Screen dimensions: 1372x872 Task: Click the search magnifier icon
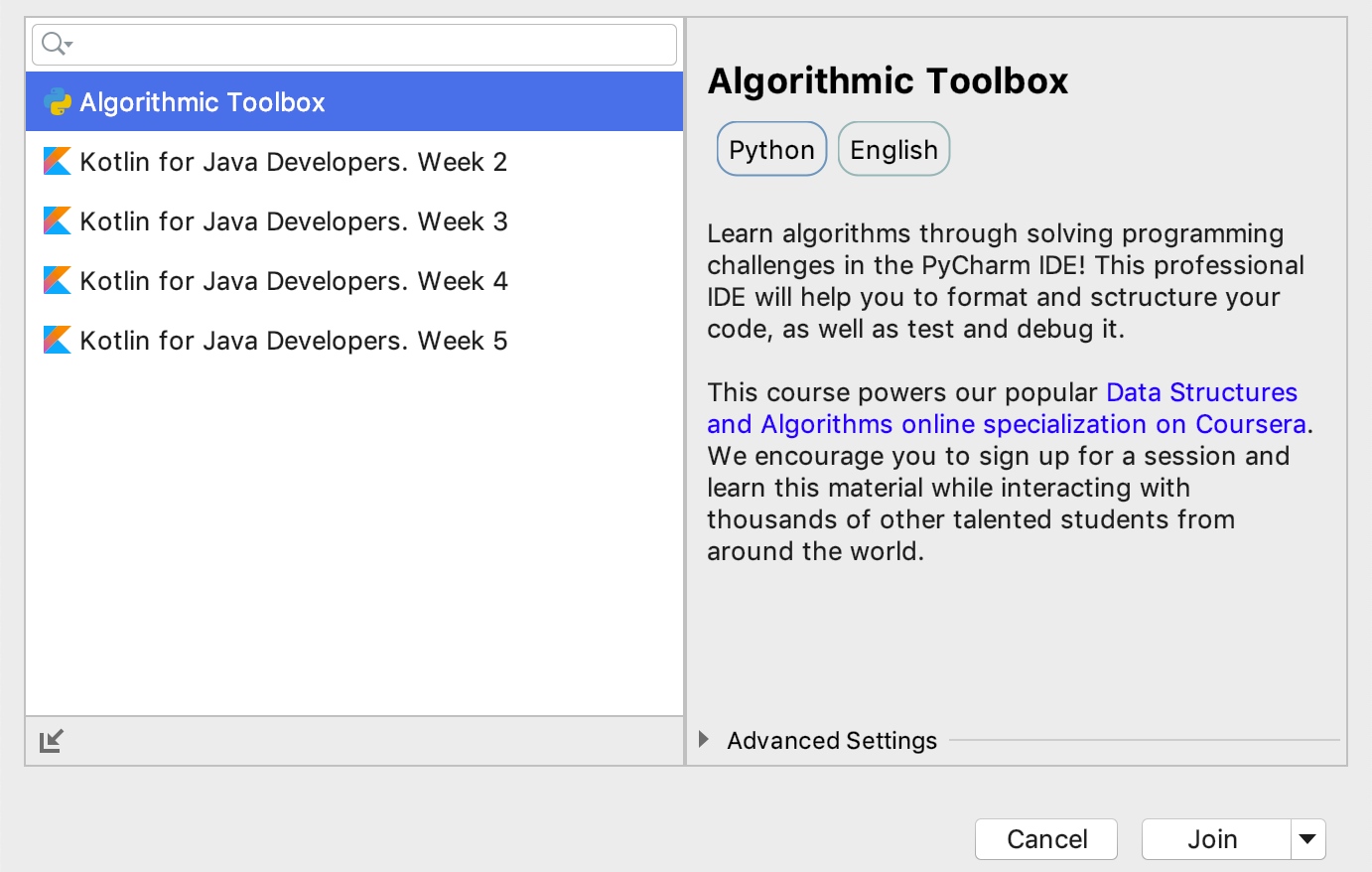(57, 44)
